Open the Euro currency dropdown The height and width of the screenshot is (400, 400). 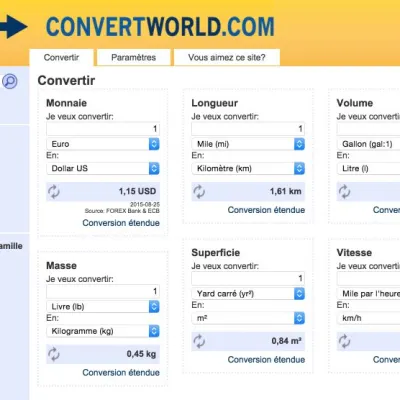coord(103,144)
